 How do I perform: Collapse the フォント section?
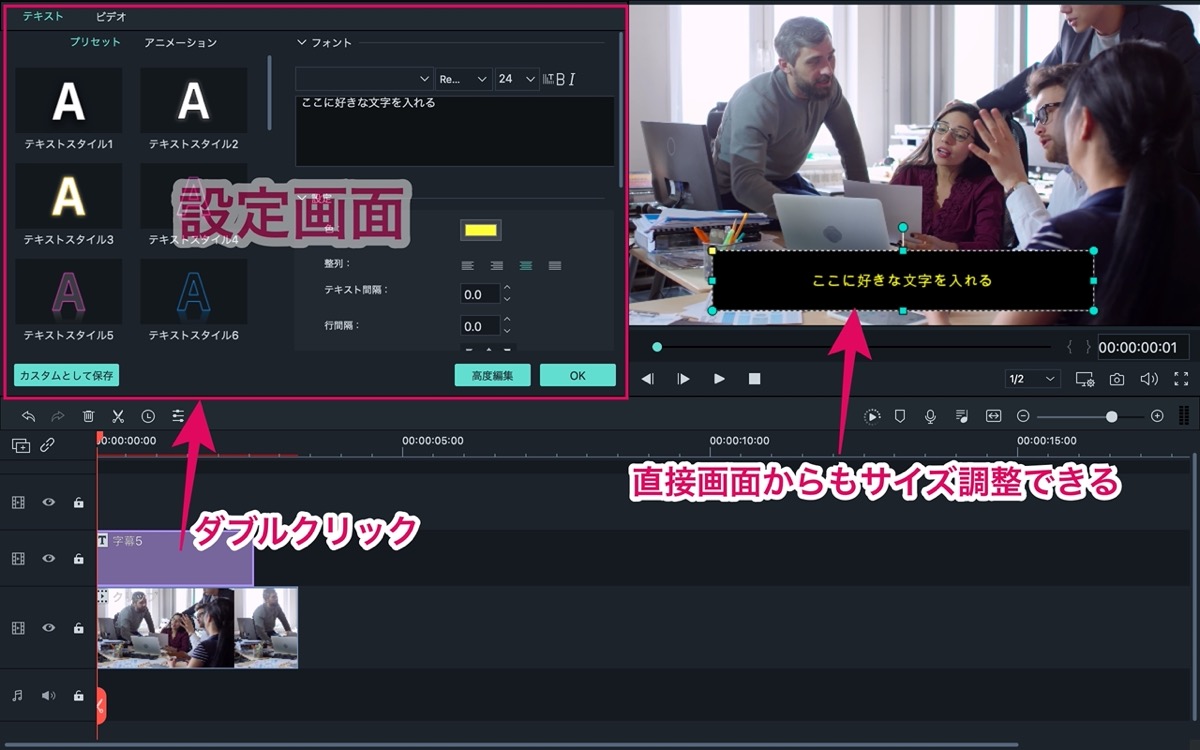[x=303, y=43]
